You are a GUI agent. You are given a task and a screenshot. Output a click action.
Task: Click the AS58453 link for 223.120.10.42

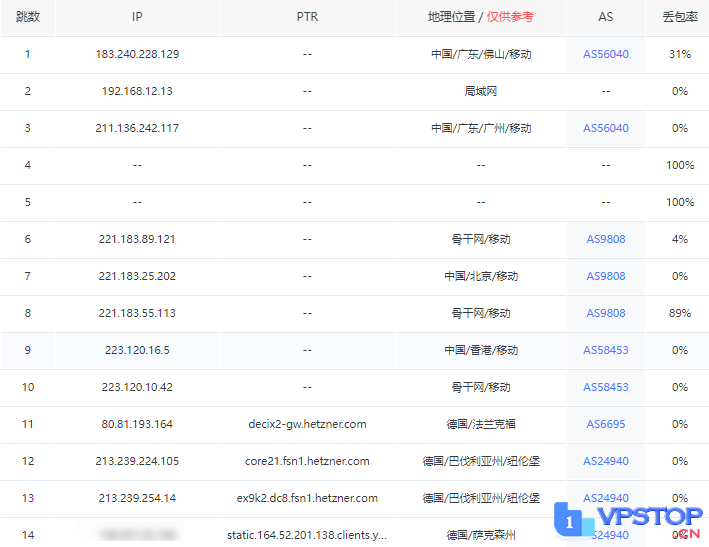coord(605,387)
